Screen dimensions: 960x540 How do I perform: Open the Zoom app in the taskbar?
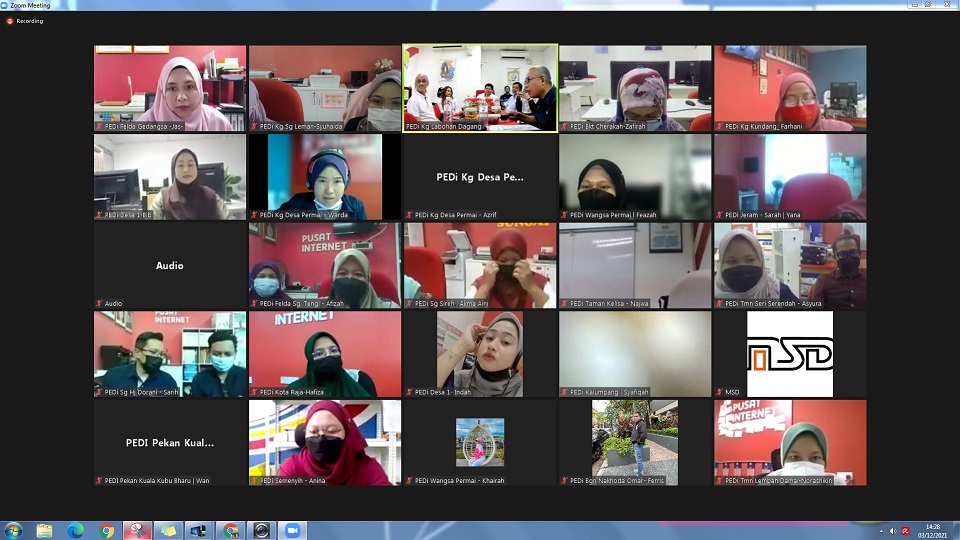293,530
